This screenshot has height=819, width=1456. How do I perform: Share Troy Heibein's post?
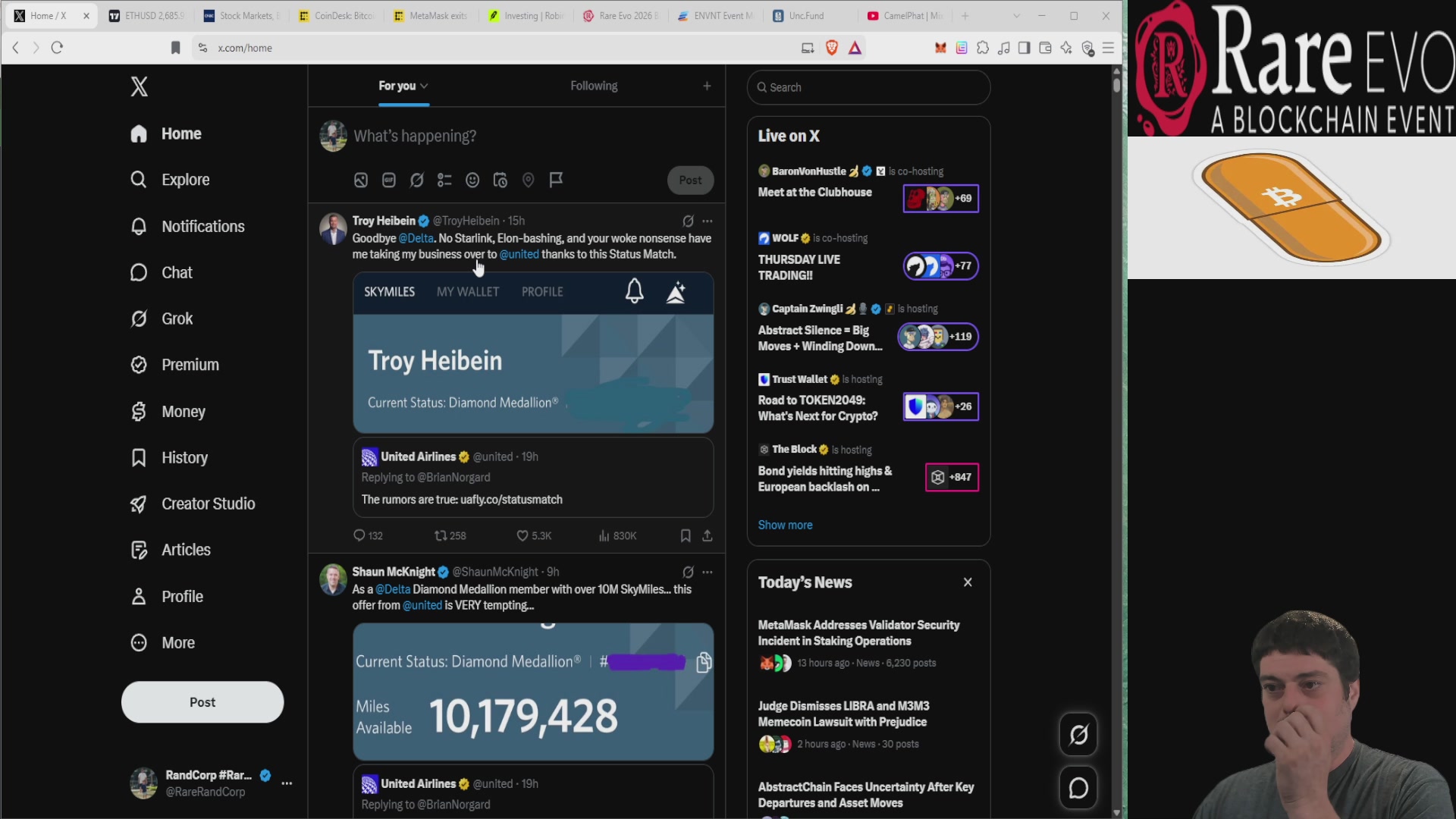pos(708,535)
